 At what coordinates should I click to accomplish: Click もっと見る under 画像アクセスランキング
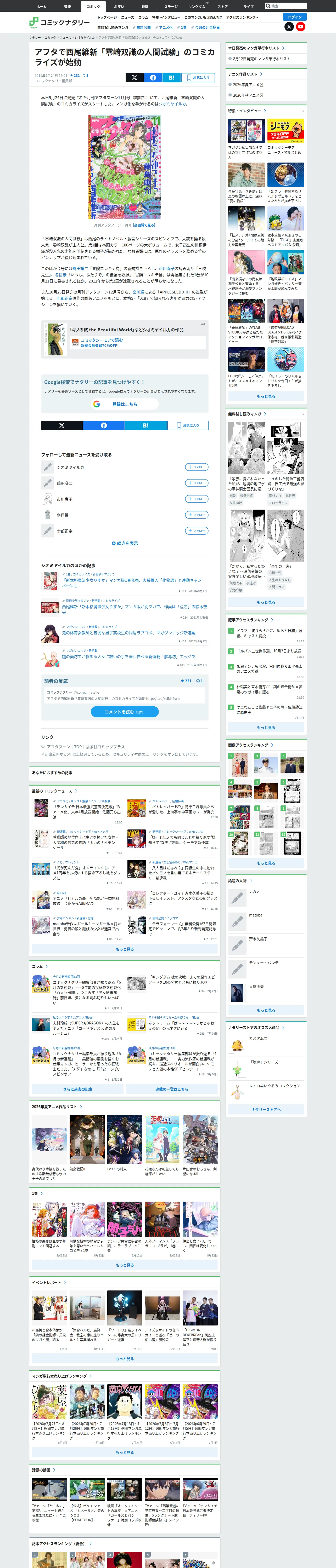[266, 863]
